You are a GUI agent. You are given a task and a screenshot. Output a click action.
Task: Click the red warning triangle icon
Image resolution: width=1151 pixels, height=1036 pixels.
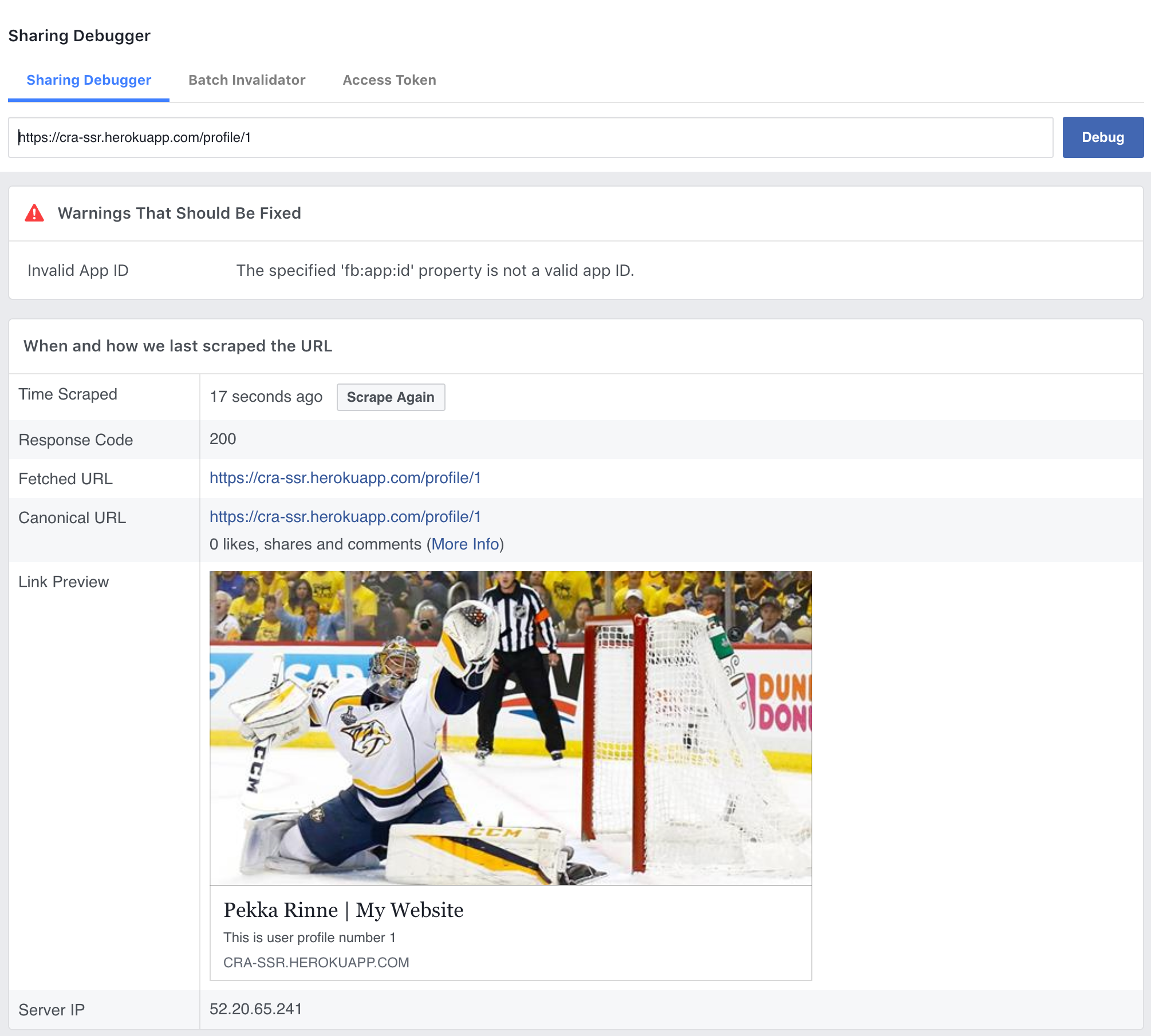point(34,213)
